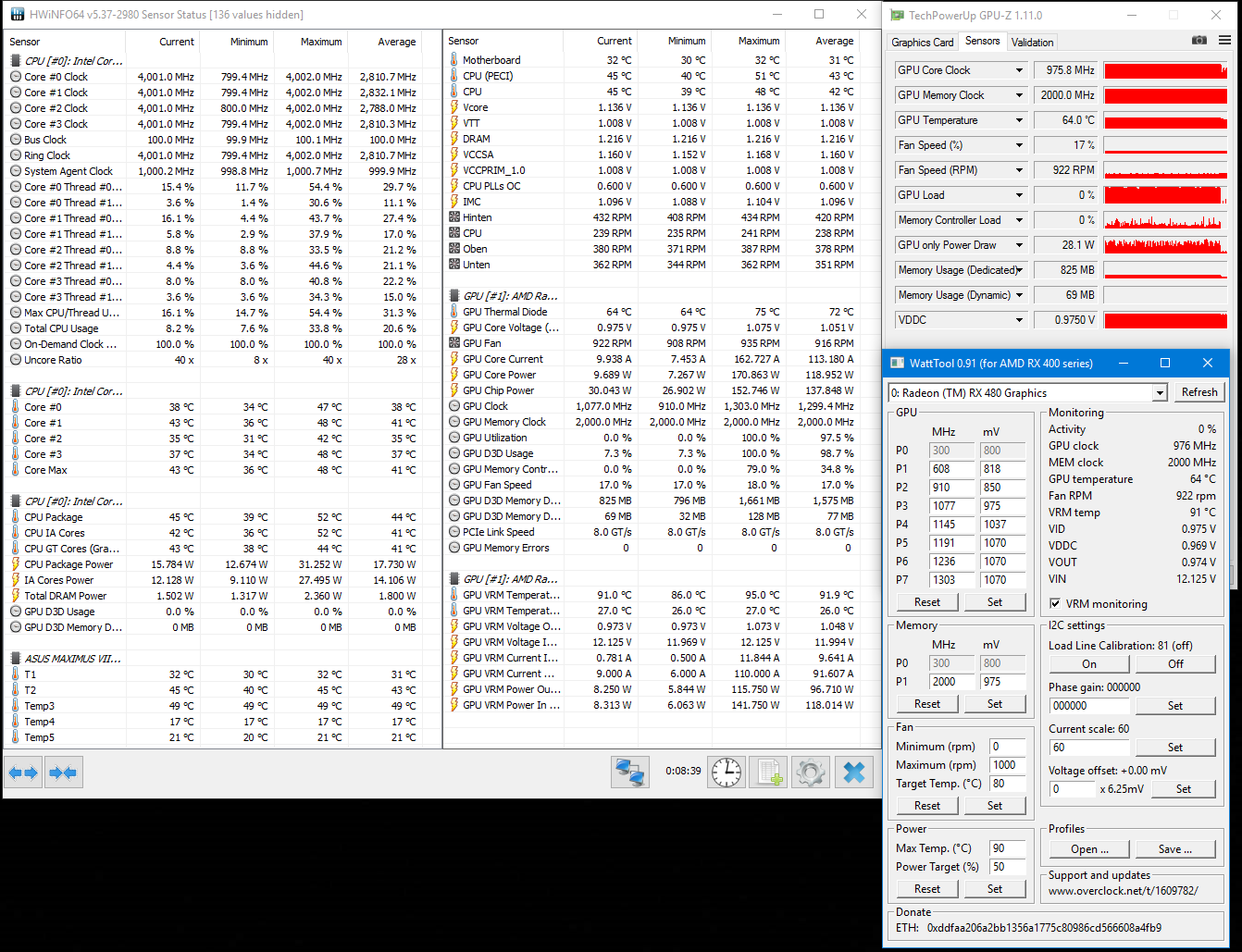Image resolution: width=1242 pixels, height=952 pixels.
Task: Open the Memory Controller Load dropdown
Action: [x=1019, y=220]
